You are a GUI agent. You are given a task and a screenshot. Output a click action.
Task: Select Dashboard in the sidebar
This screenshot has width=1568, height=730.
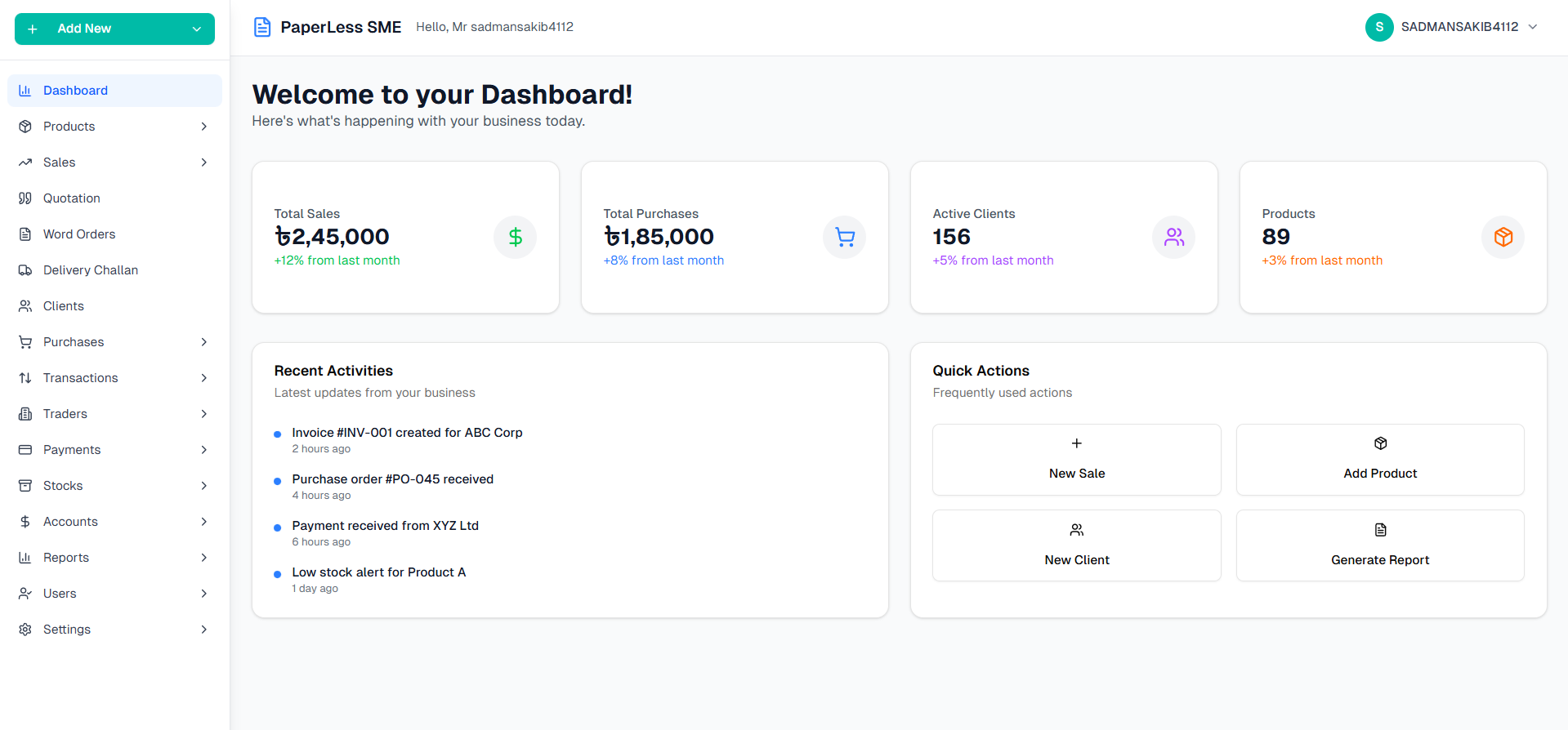75,91
